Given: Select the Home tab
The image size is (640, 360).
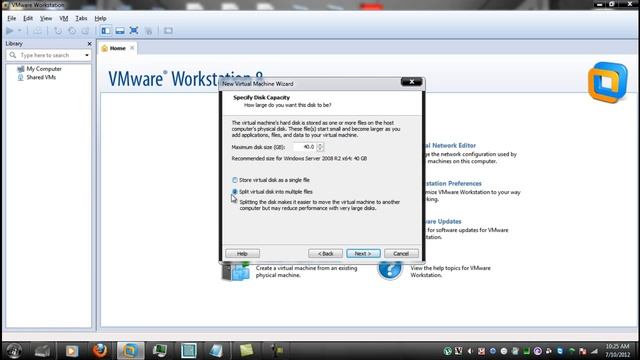Looking at the screenshot, I should (x=118, y=48).
